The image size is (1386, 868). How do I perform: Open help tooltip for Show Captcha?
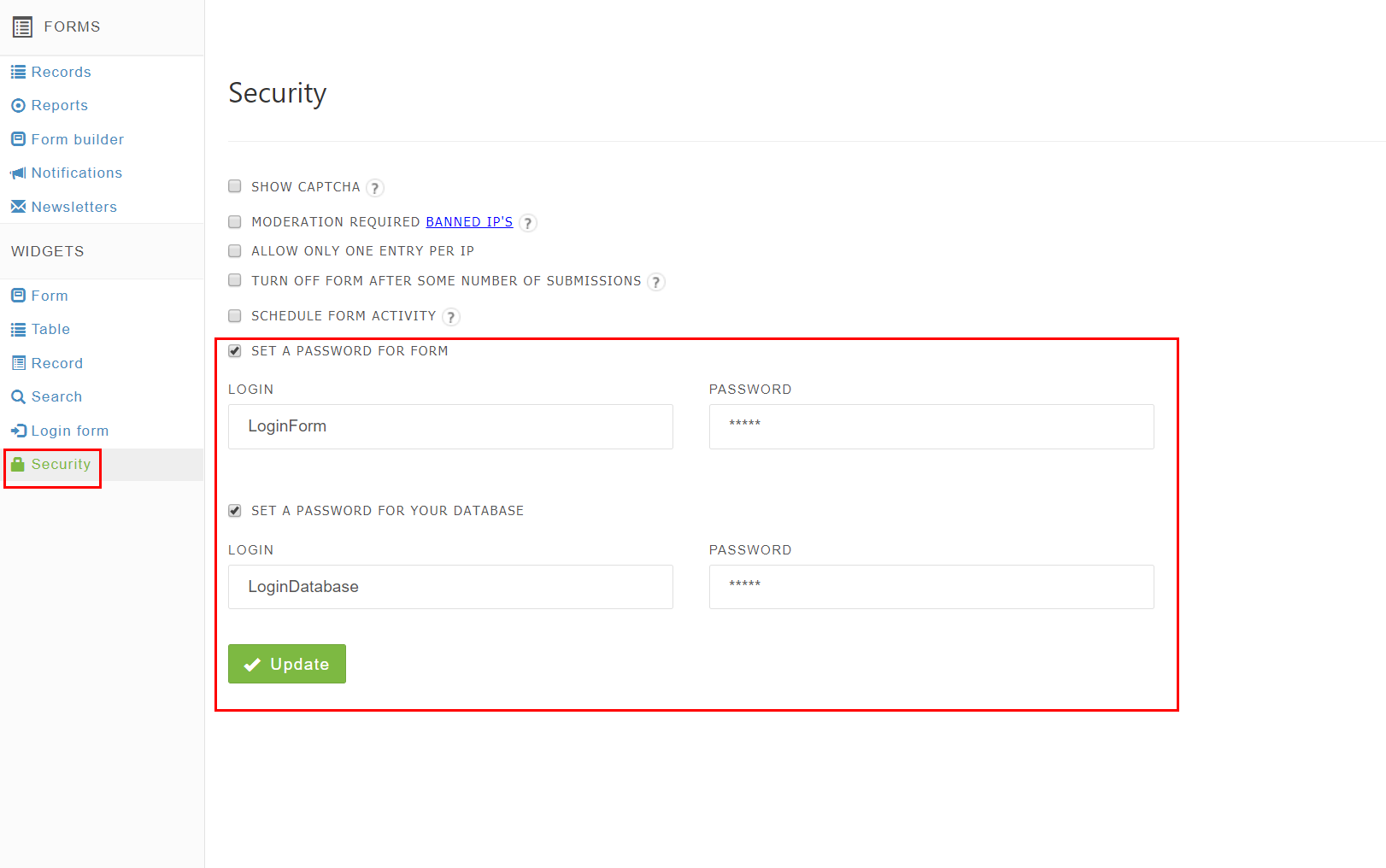click(x=375, y=188)
